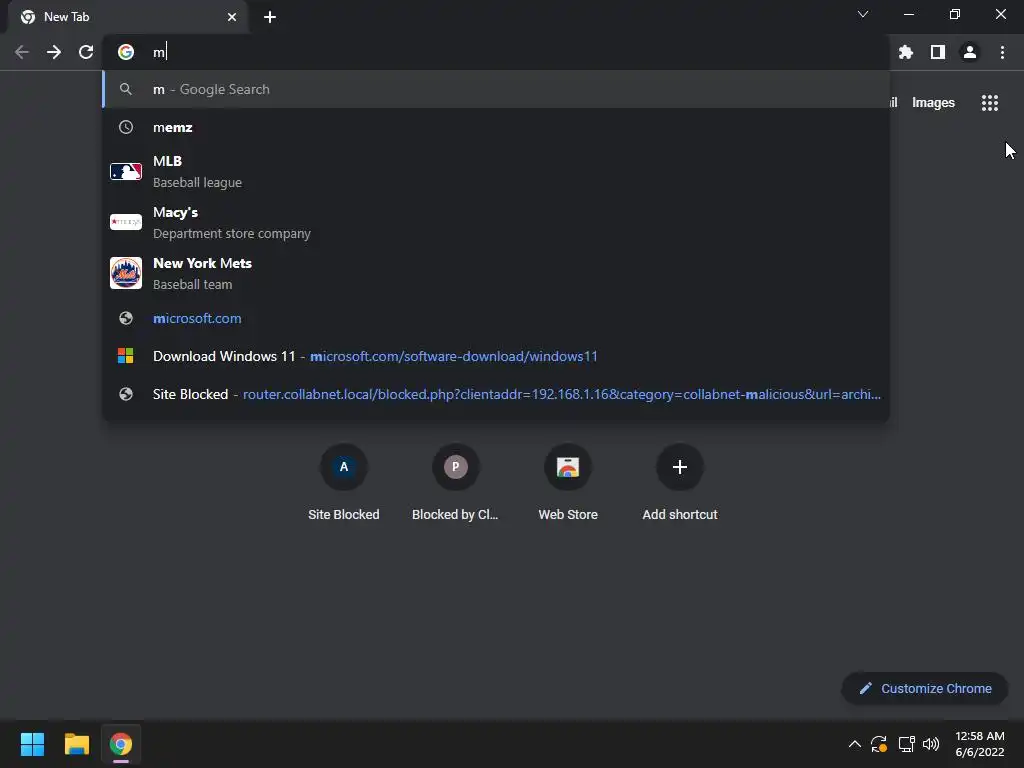Image resolution: width=1024 pixels, height=768 pixels.
Task: Open the Site Blocked shortcut tile
Action: [x=344, y=483]
